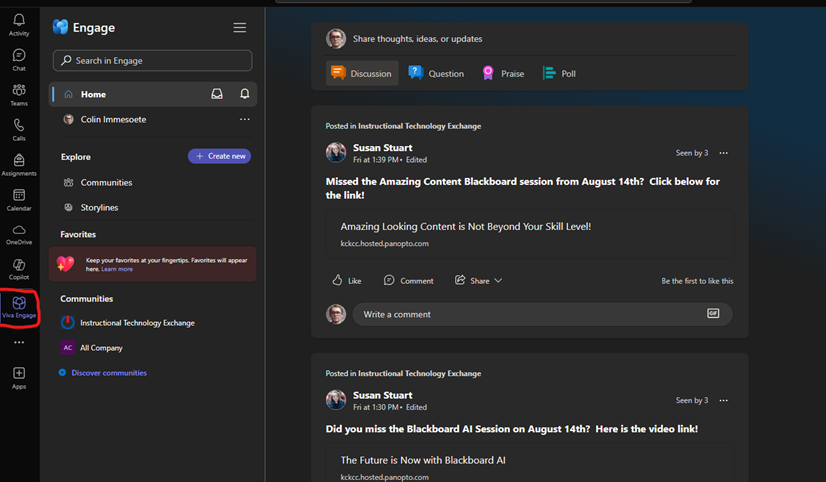This screenshot has width=826, height=482.
Task: Open Teams section in left rail
Action: [19, 95]
